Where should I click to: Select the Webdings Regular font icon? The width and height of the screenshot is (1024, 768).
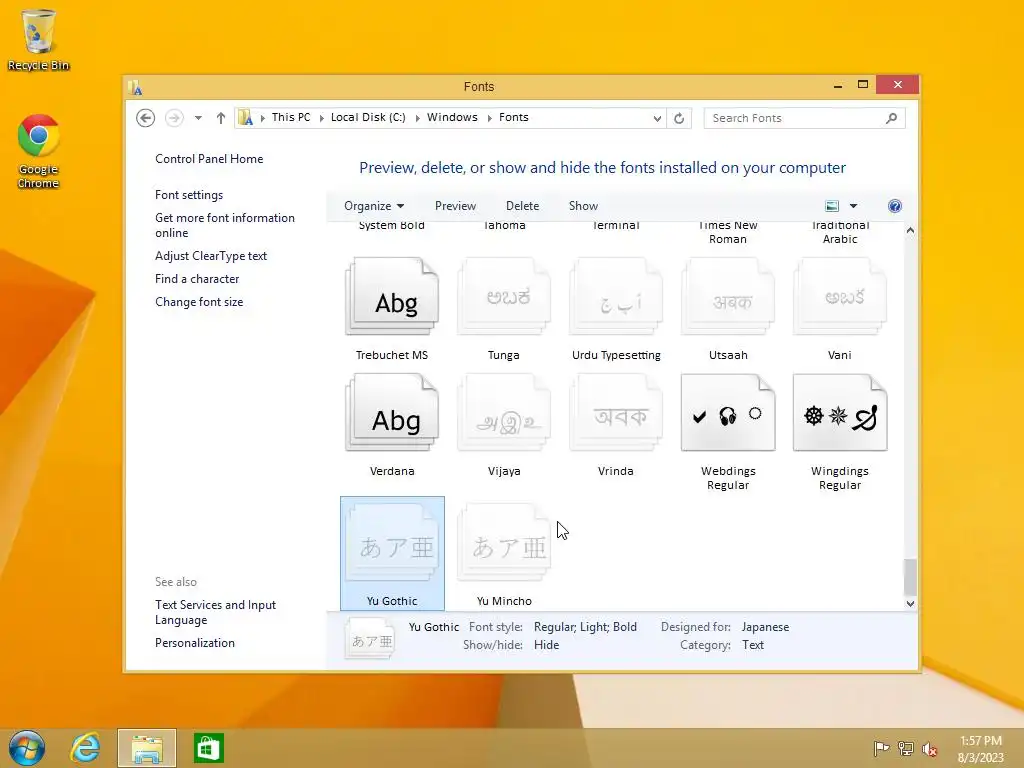[x=728, y=412]
